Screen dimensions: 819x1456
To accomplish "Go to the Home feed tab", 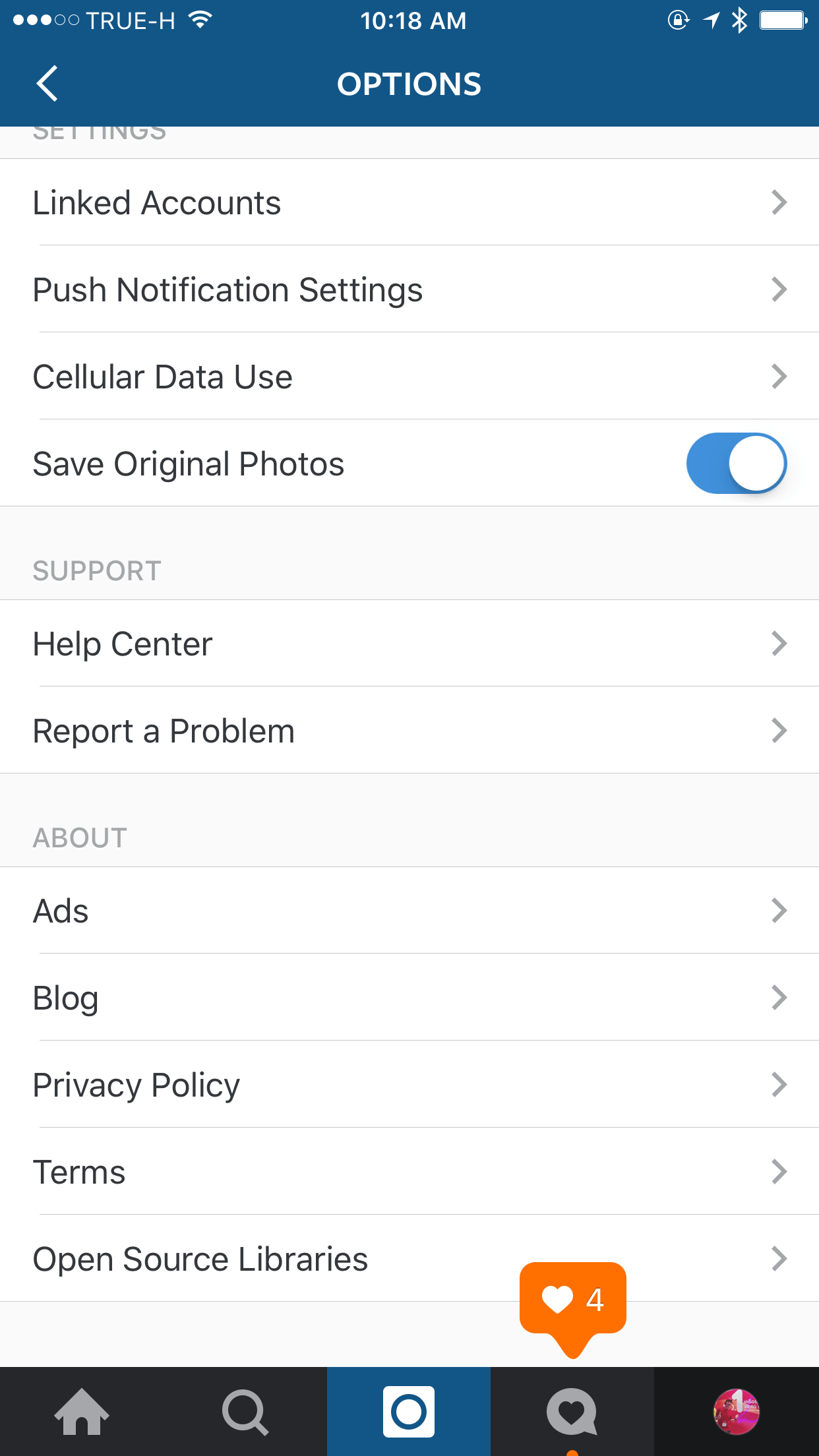I will (82, 1412).
